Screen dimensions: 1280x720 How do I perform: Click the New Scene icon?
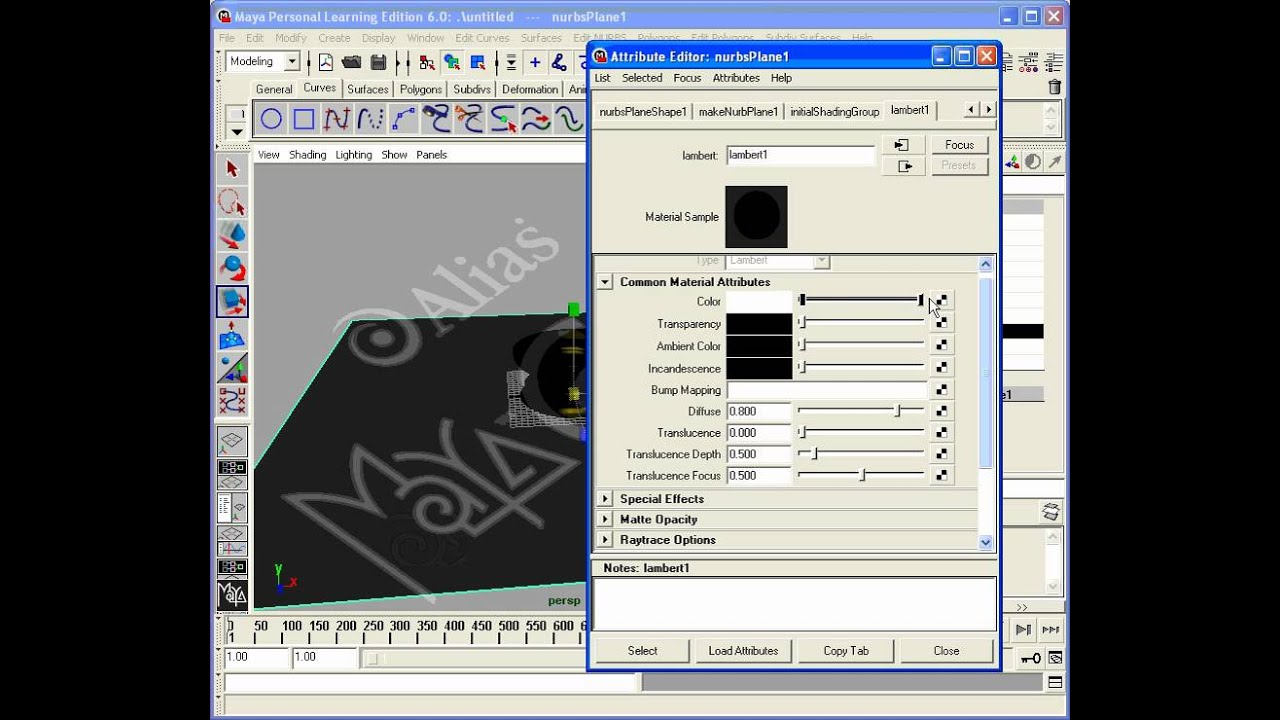(325, 62)
